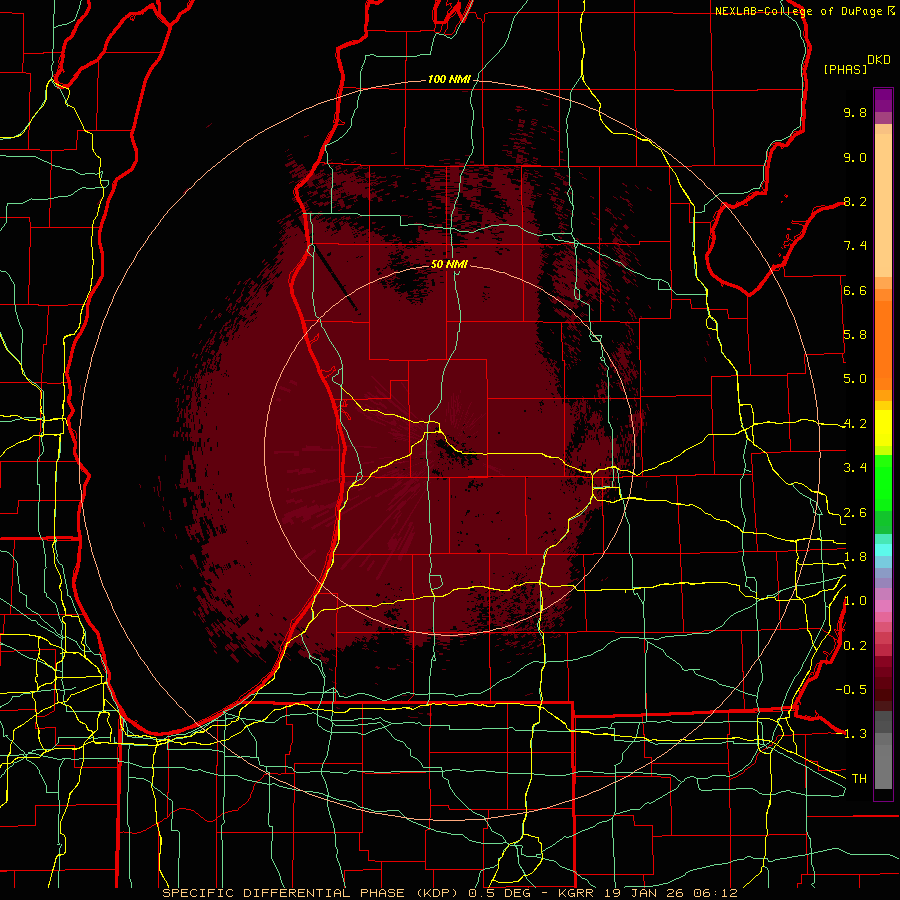
Task: Select the -0.5 value on color scale
Action: tap(851, 690)
